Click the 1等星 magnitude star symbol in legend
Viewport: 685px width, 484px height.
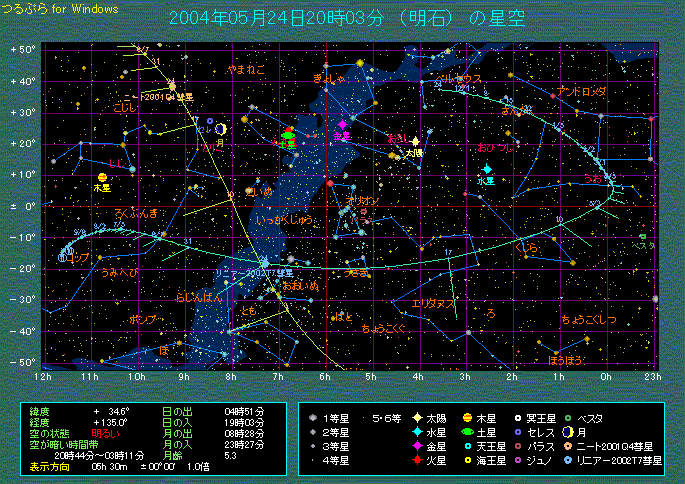(314, 417)
